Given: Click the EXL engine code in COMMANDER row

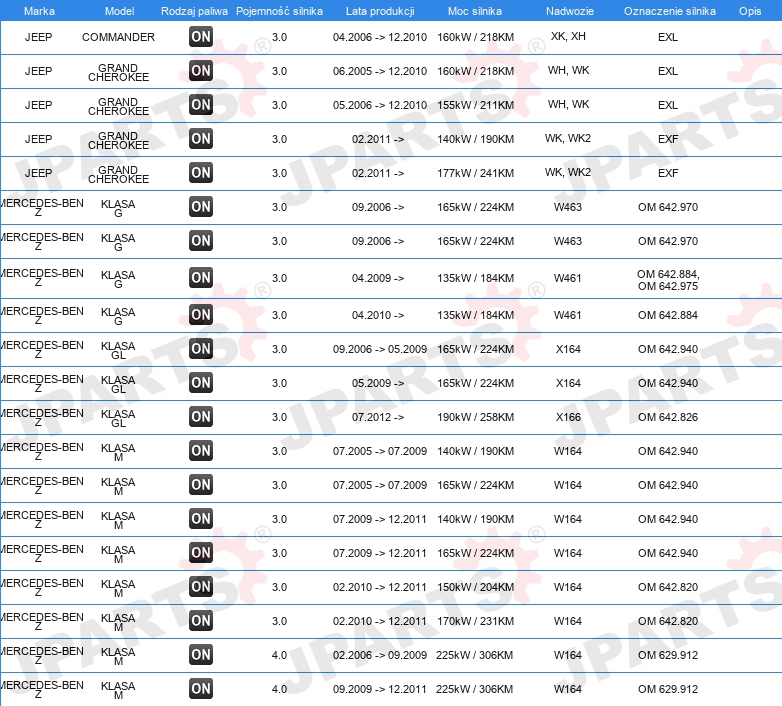Looking at the screenshot, I should [668, 37].
